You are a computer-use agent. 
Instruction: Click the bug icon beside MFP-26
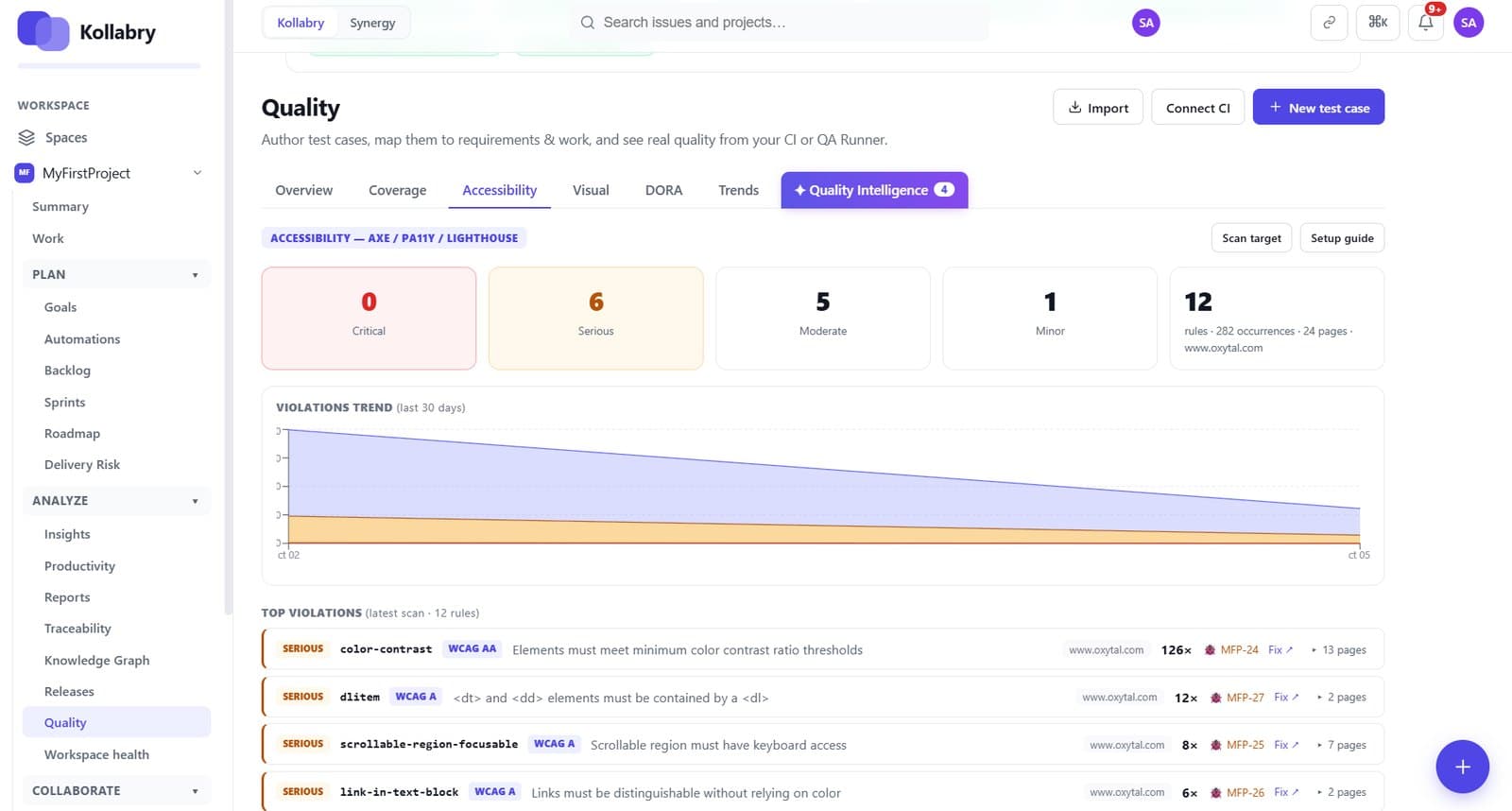1216,793
